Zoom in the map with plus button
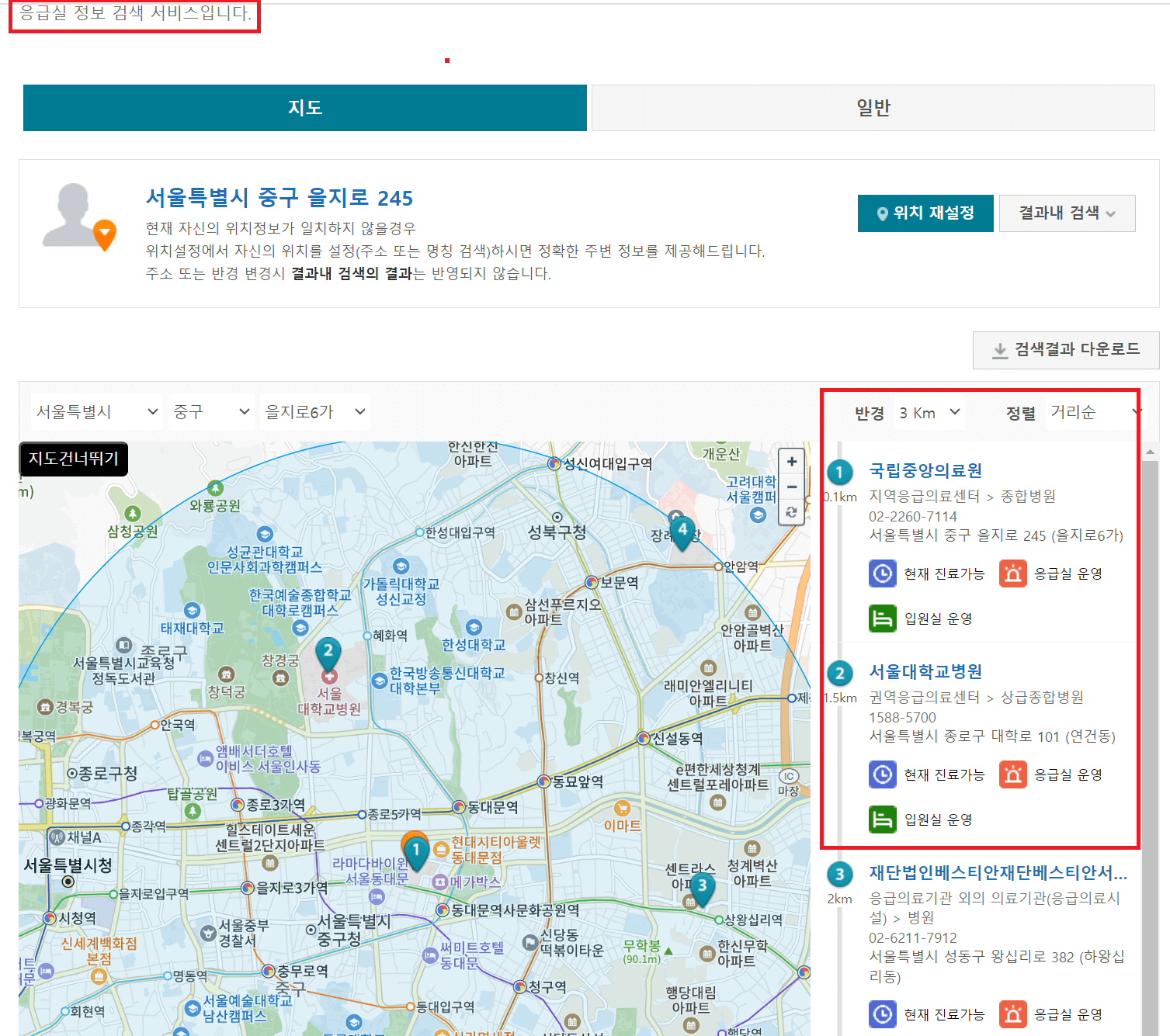 tap(792, 462)
